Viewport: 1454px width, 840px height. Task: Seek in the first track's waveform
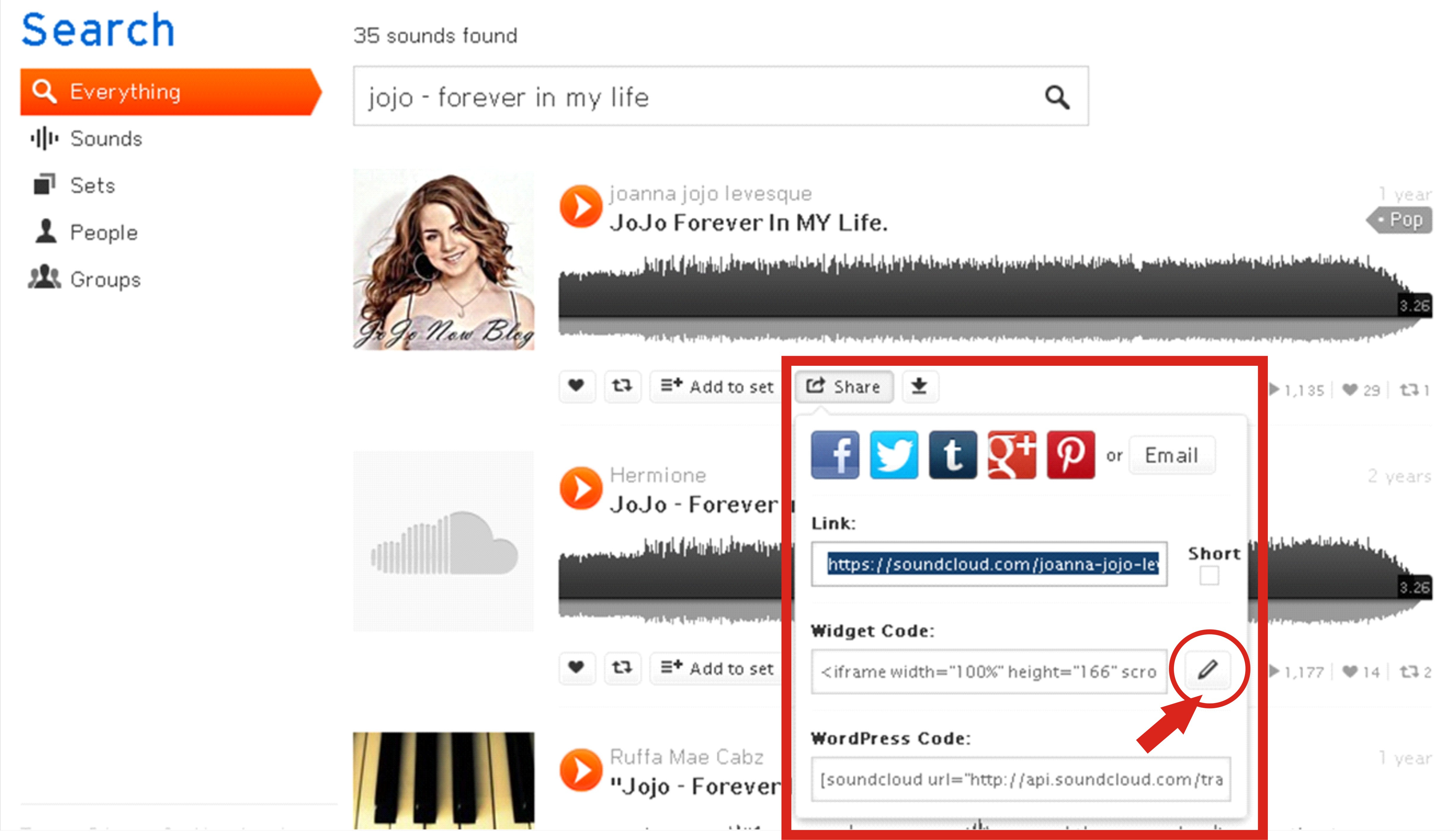point(995,298)
